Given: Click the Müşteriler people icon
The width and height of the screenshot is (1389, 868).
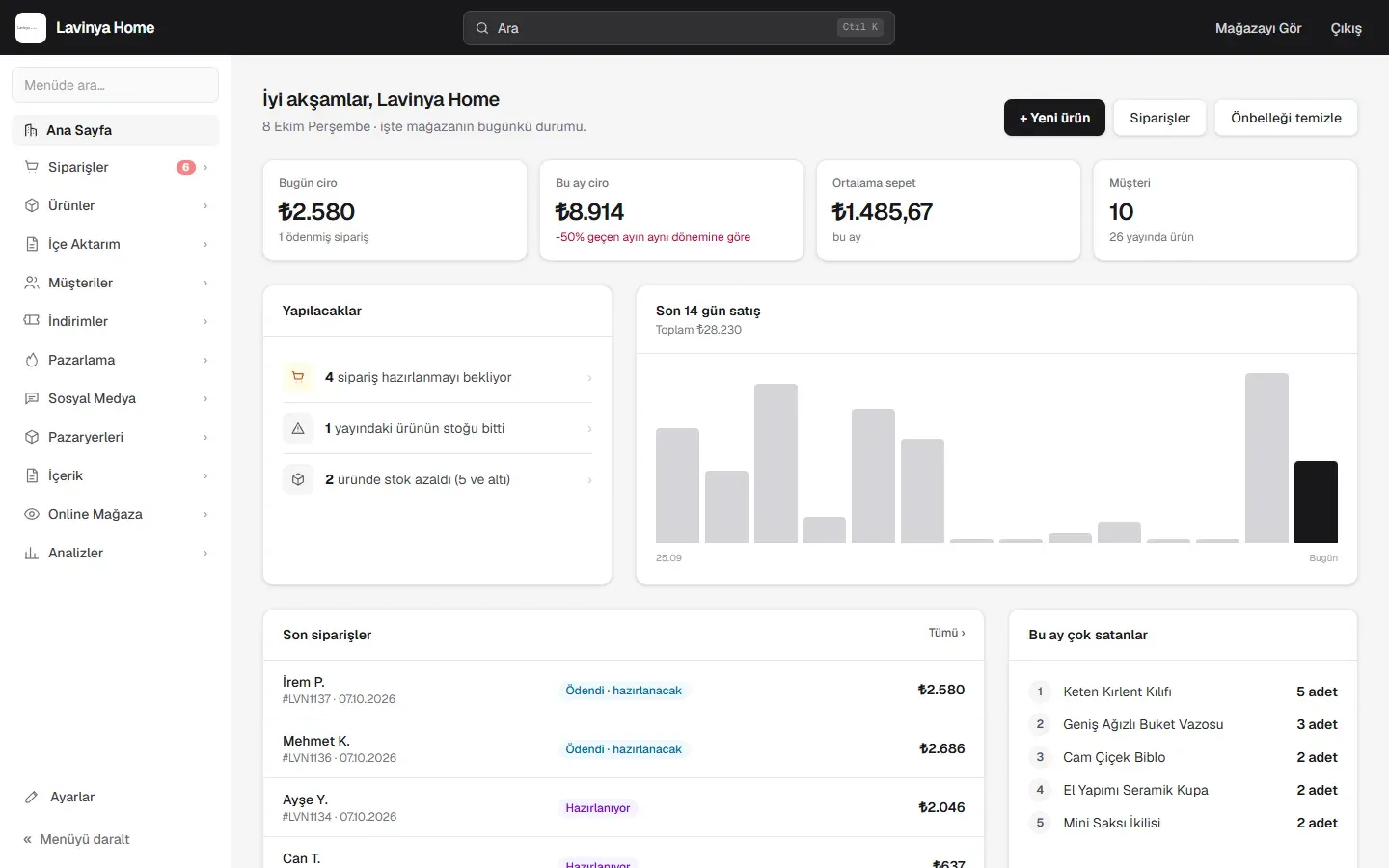Looking at the screenshot, I should tap(31, 283).
